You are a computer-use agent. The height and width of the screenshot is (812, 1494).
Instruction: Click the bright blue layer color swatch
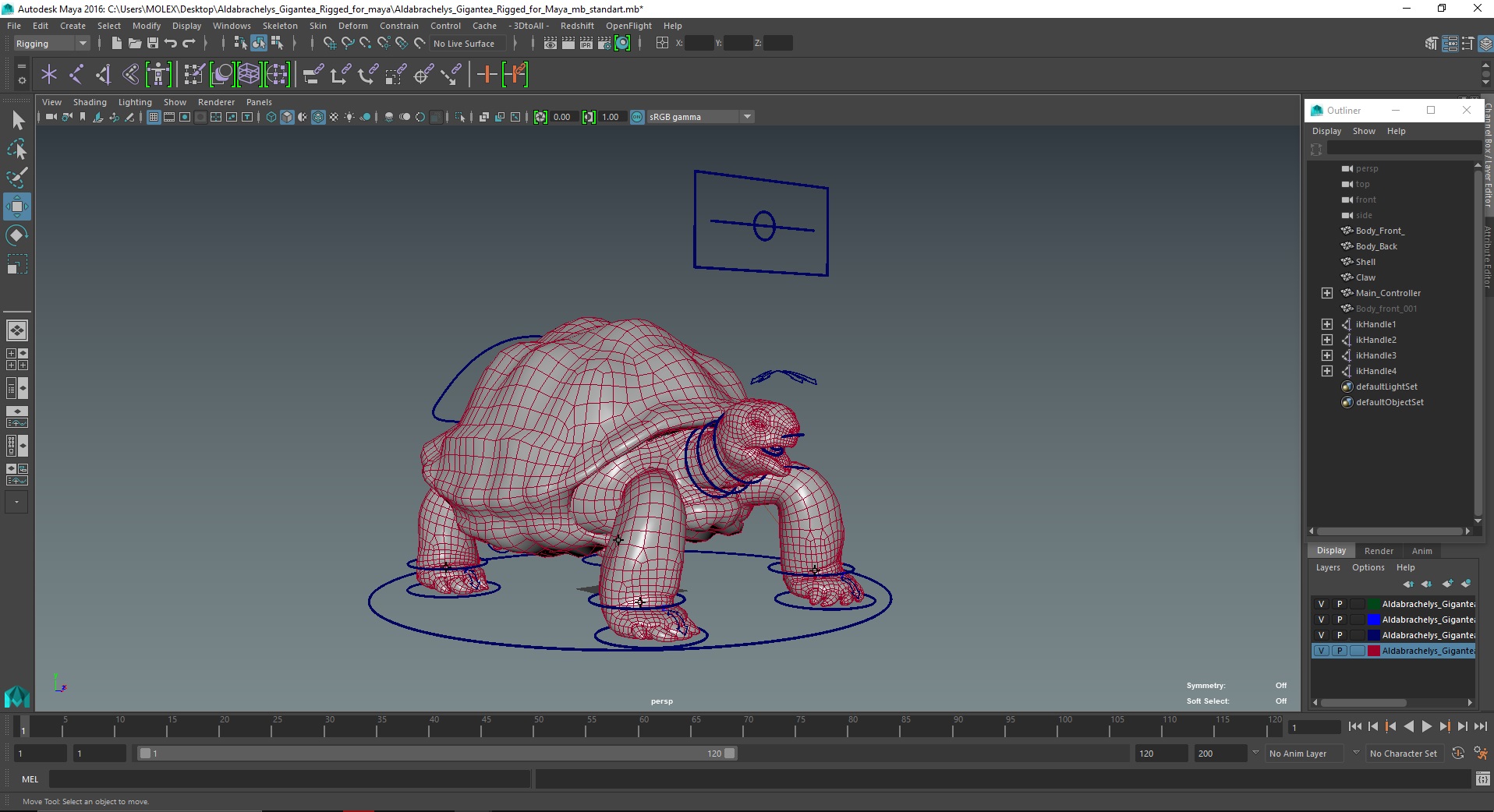click(x=1374, y=620)
